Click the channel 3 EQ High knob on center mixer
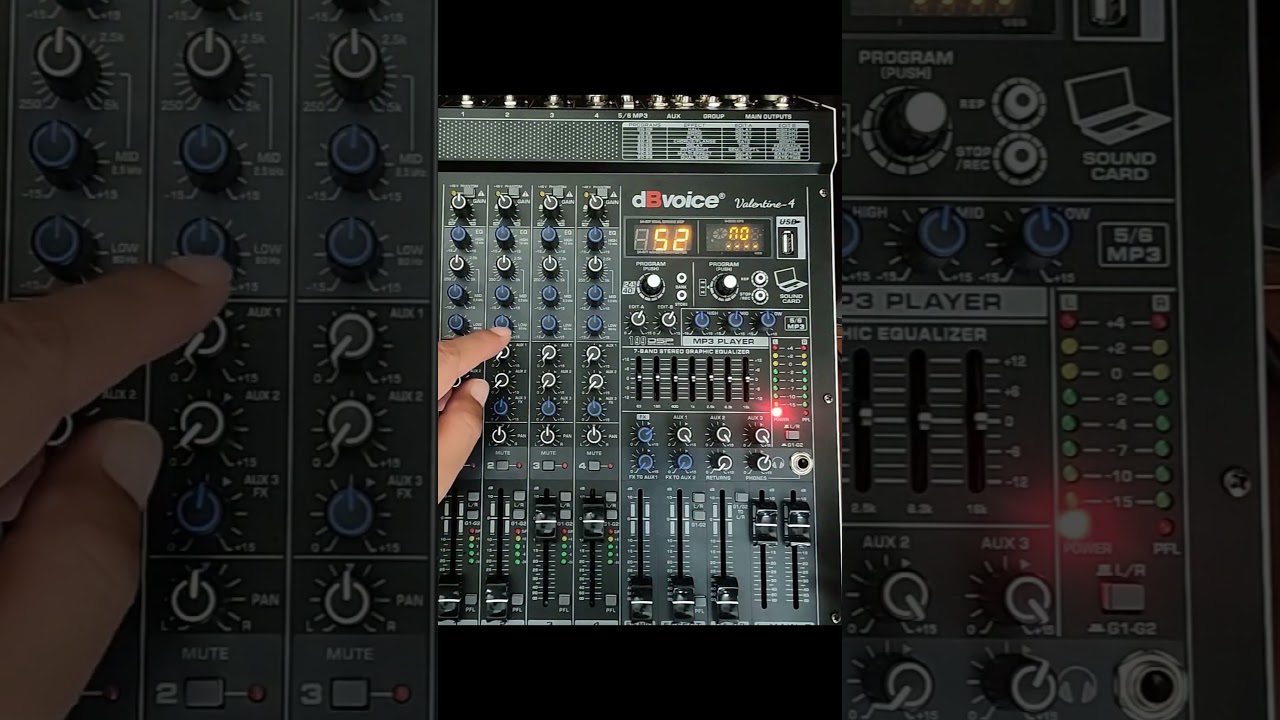Viewport: 1280px width, 720px height. click(x=550, y=236)
